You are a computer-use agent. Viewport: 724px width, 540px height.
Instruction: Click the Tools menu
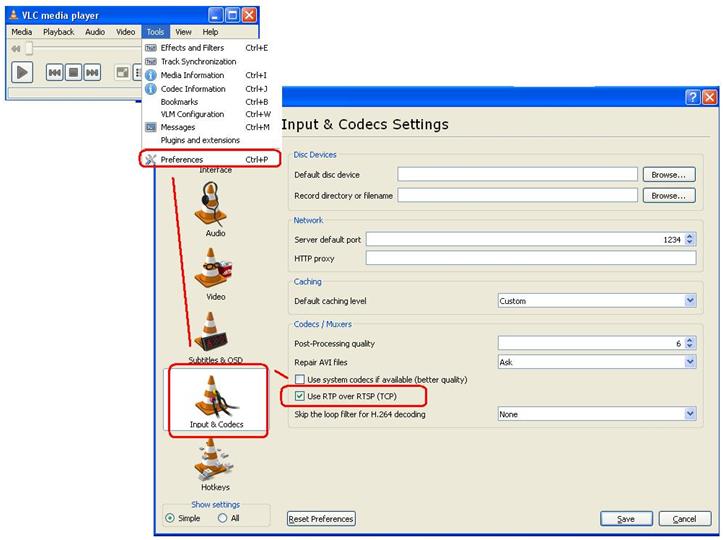(x=156, y=32)
